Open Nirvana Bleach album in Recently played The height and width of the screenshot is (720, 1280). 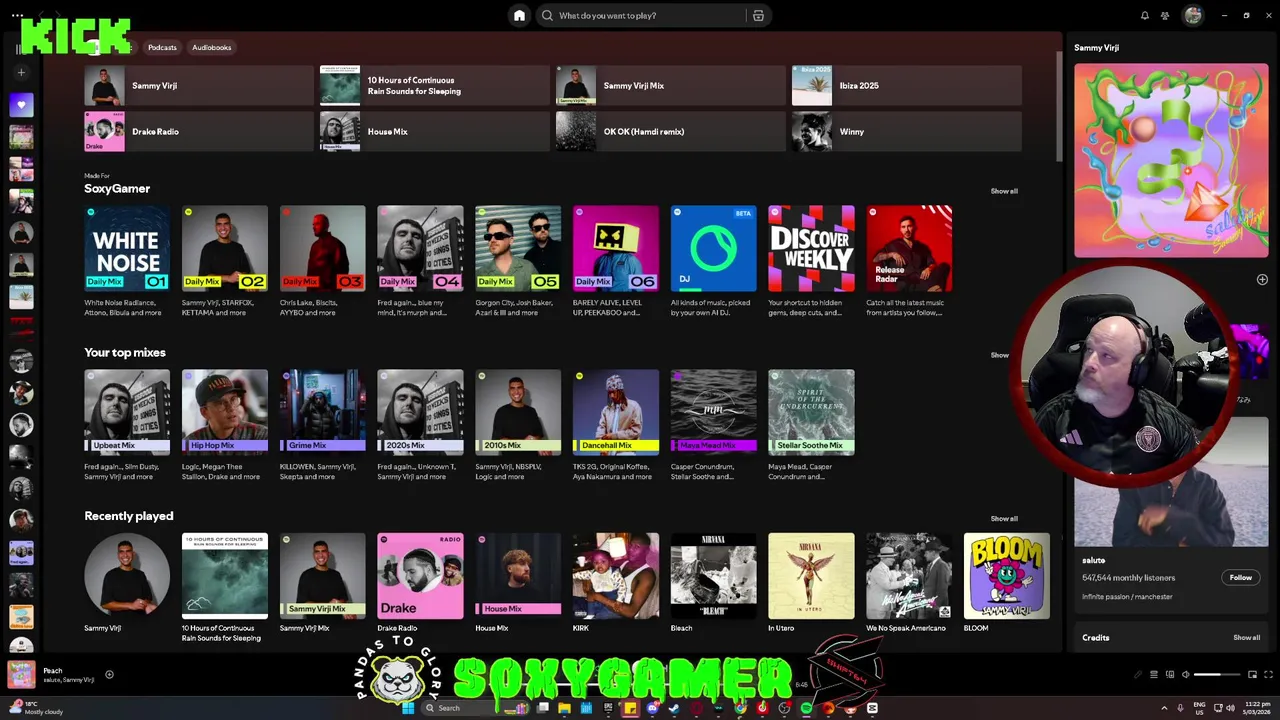pos(713,576)
